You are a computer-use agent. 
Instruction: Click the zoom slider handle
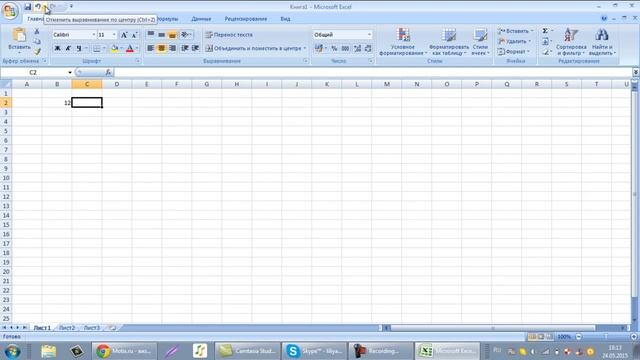click(606, 337)
